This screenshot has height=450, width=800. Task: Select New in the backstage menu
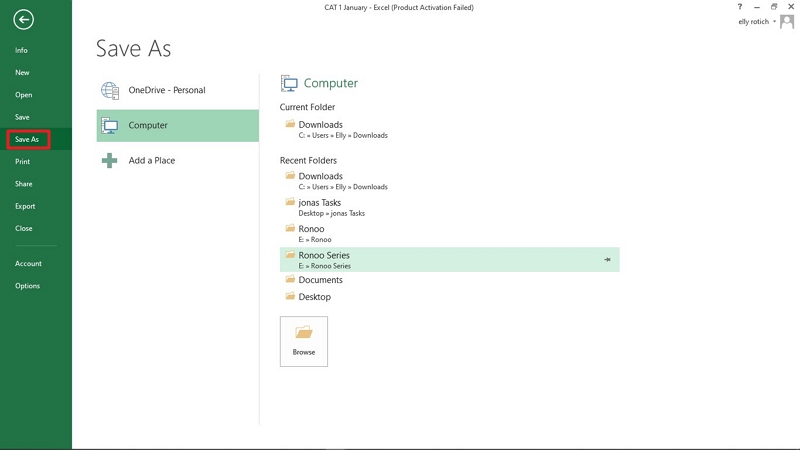tap(22, 72)
